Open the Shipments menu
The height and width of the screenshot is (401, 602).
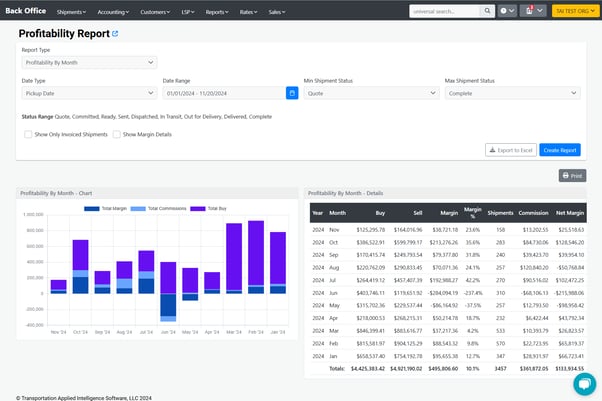coord(71,12)
